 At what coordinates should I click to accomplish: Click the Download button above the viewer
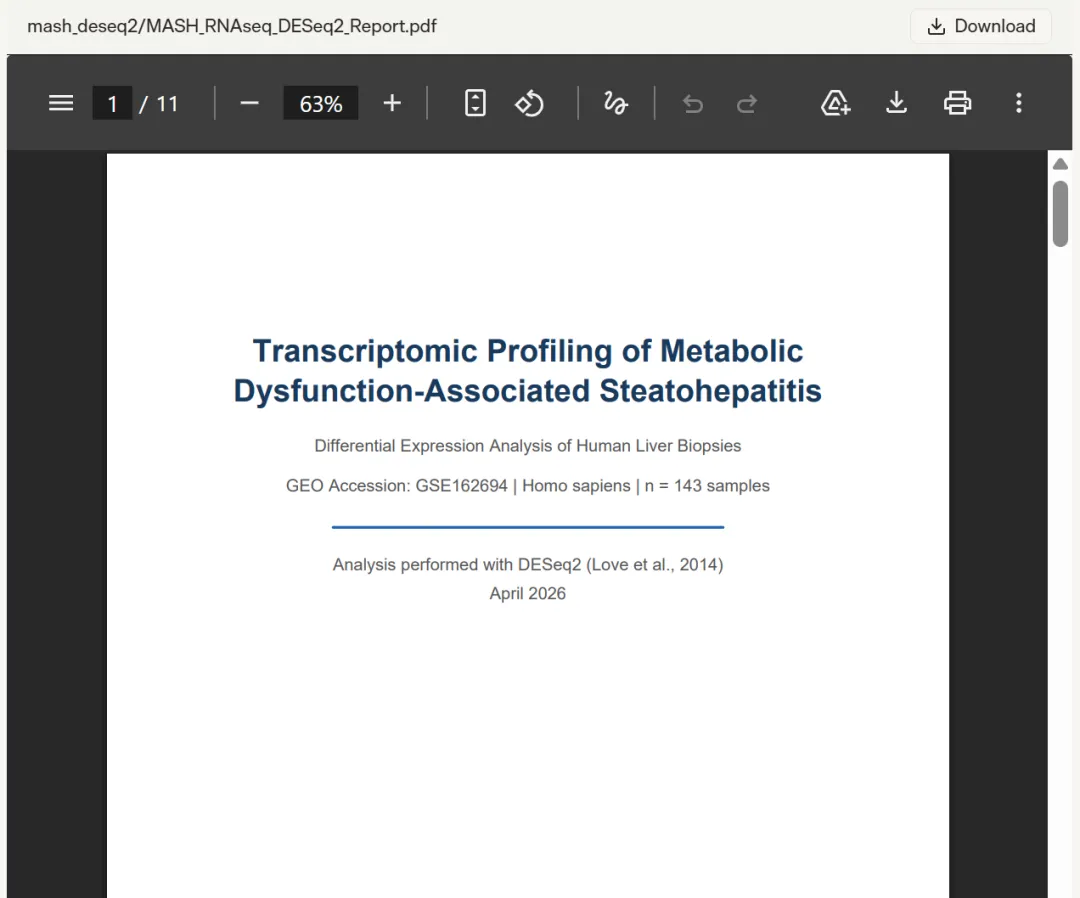981,26
